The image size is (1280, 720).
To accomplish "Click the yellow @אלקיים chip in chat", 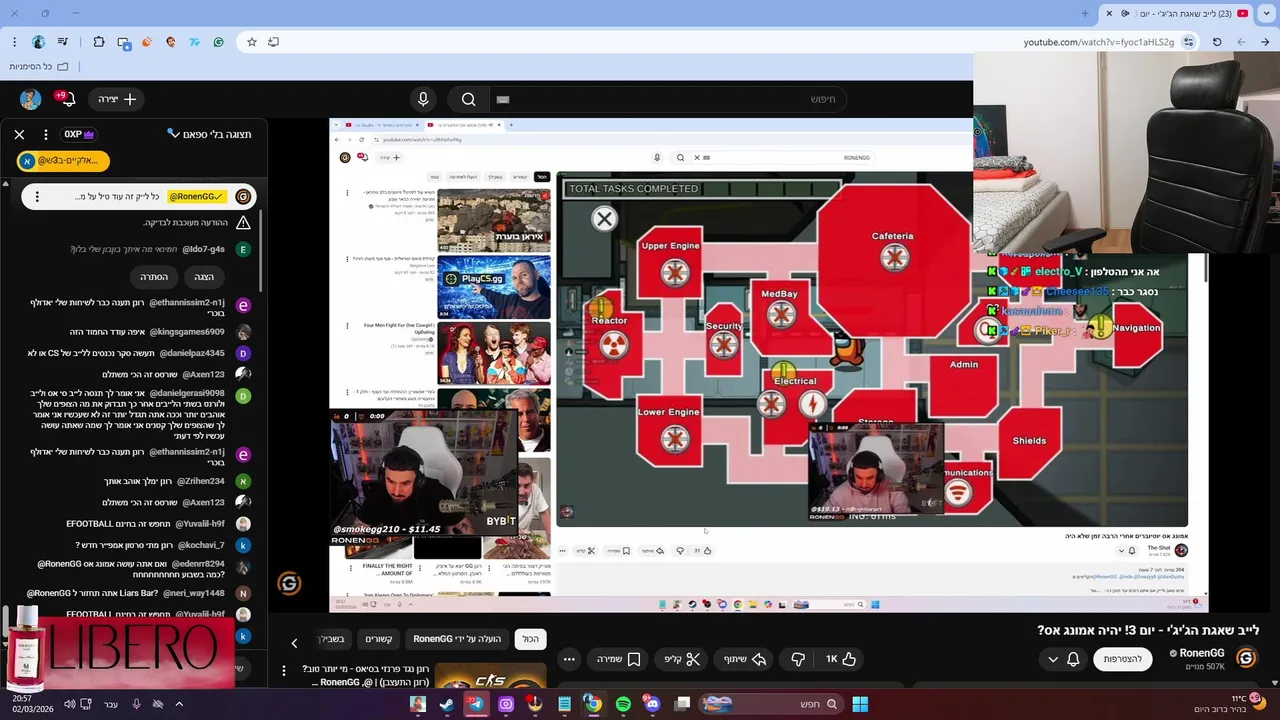I will [x=63, y=160].
